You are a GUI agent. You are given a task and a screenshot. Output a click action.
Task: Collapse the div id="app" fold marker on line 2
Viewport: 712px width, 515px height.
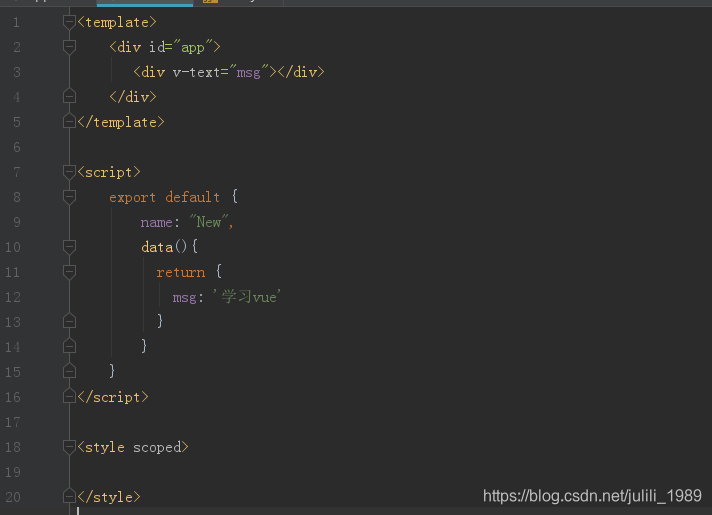[x=69, y=47]
